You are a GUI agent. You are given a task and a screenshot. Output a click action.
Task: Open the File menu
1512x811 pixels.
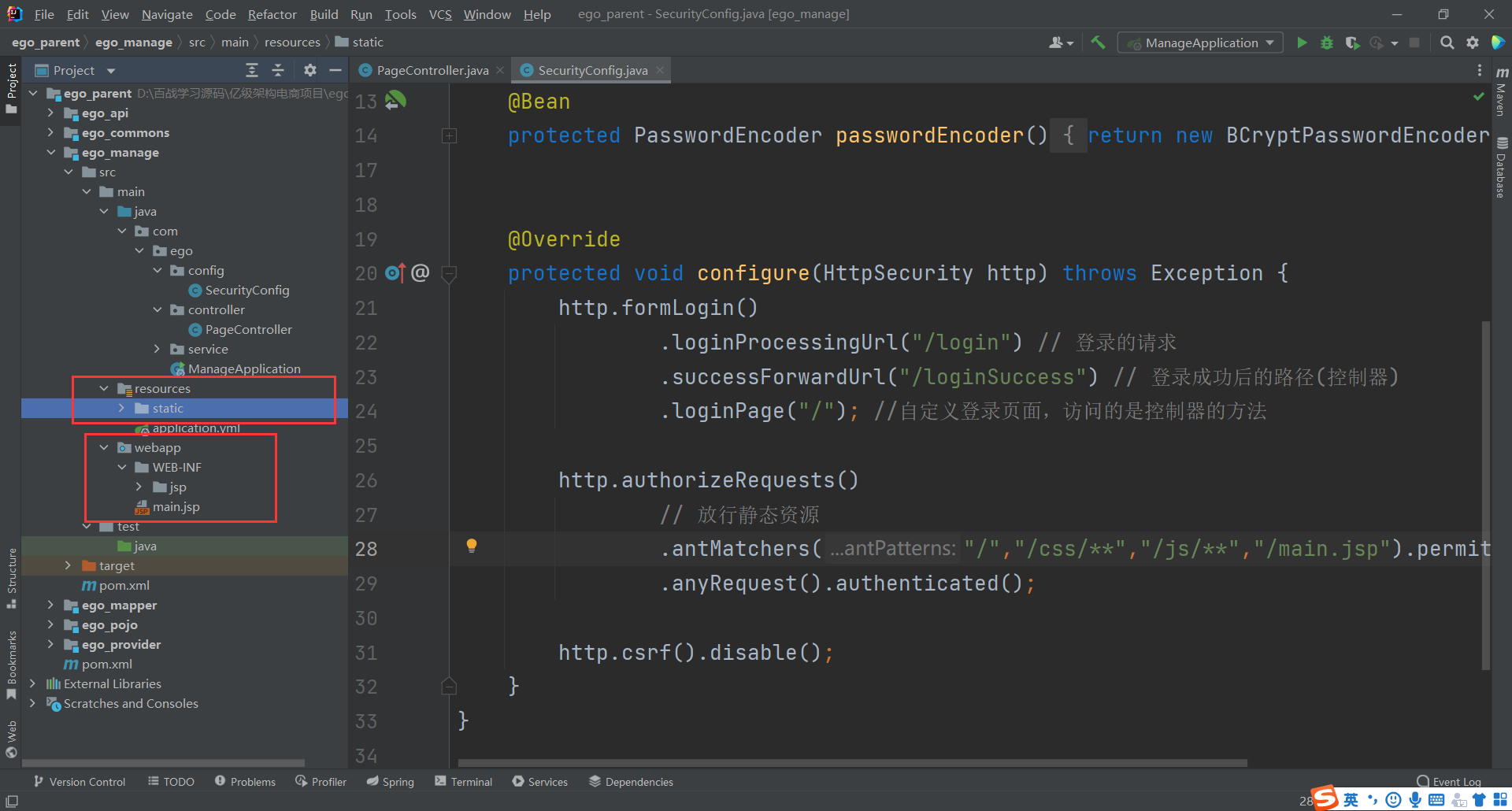pyautogui.click(x=44, y=14)
